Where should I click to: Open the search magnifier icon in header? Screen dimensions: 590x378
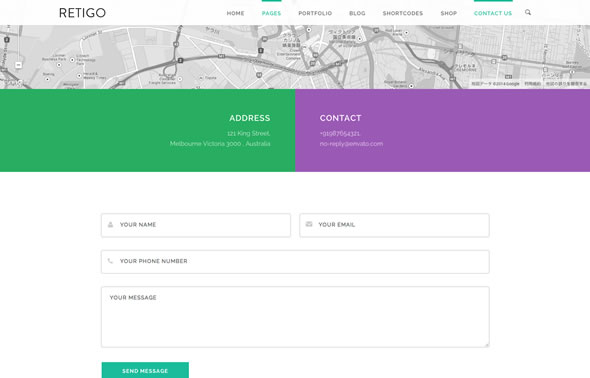pyautogui.click(x=528, y=12)
